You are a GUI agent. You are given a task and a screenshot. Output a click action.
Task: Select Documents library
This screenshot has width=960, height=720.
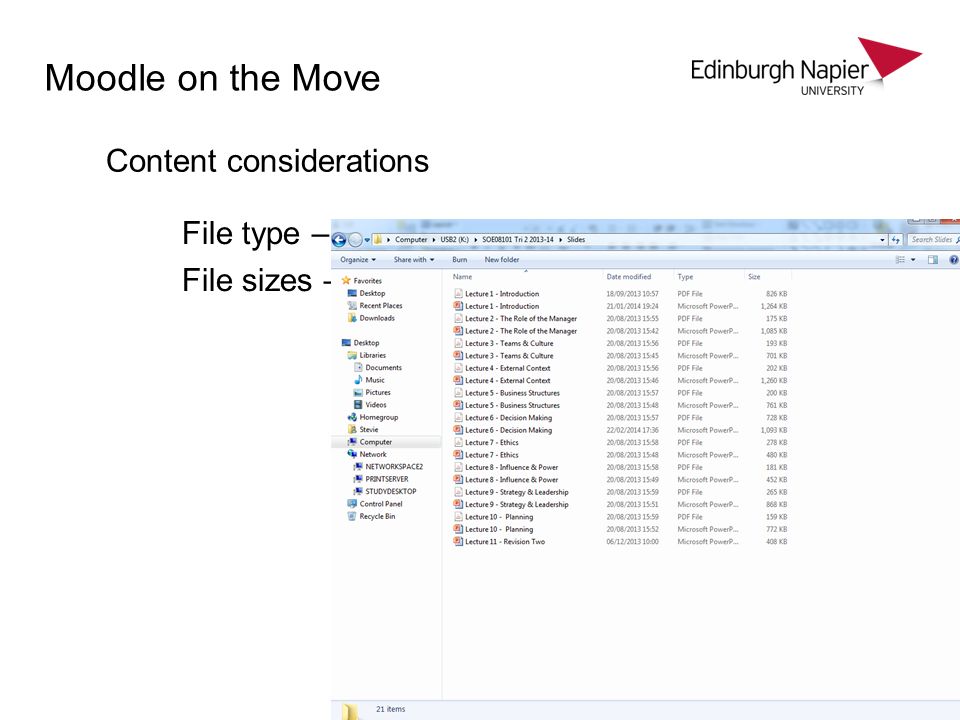tap(383, 367)
